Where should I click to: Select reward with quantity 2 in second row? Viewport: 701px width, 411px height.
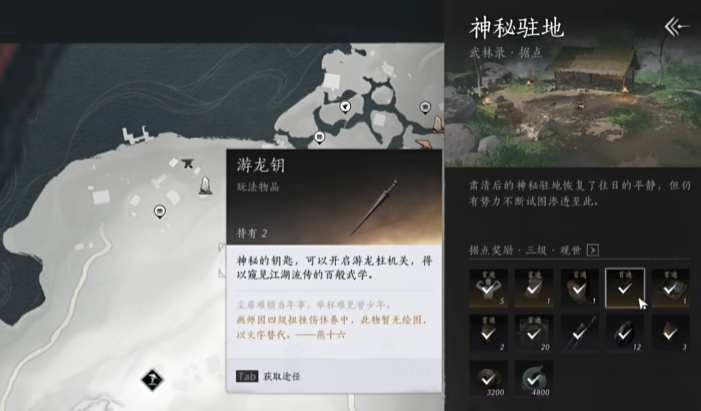(x=489, y=334)
